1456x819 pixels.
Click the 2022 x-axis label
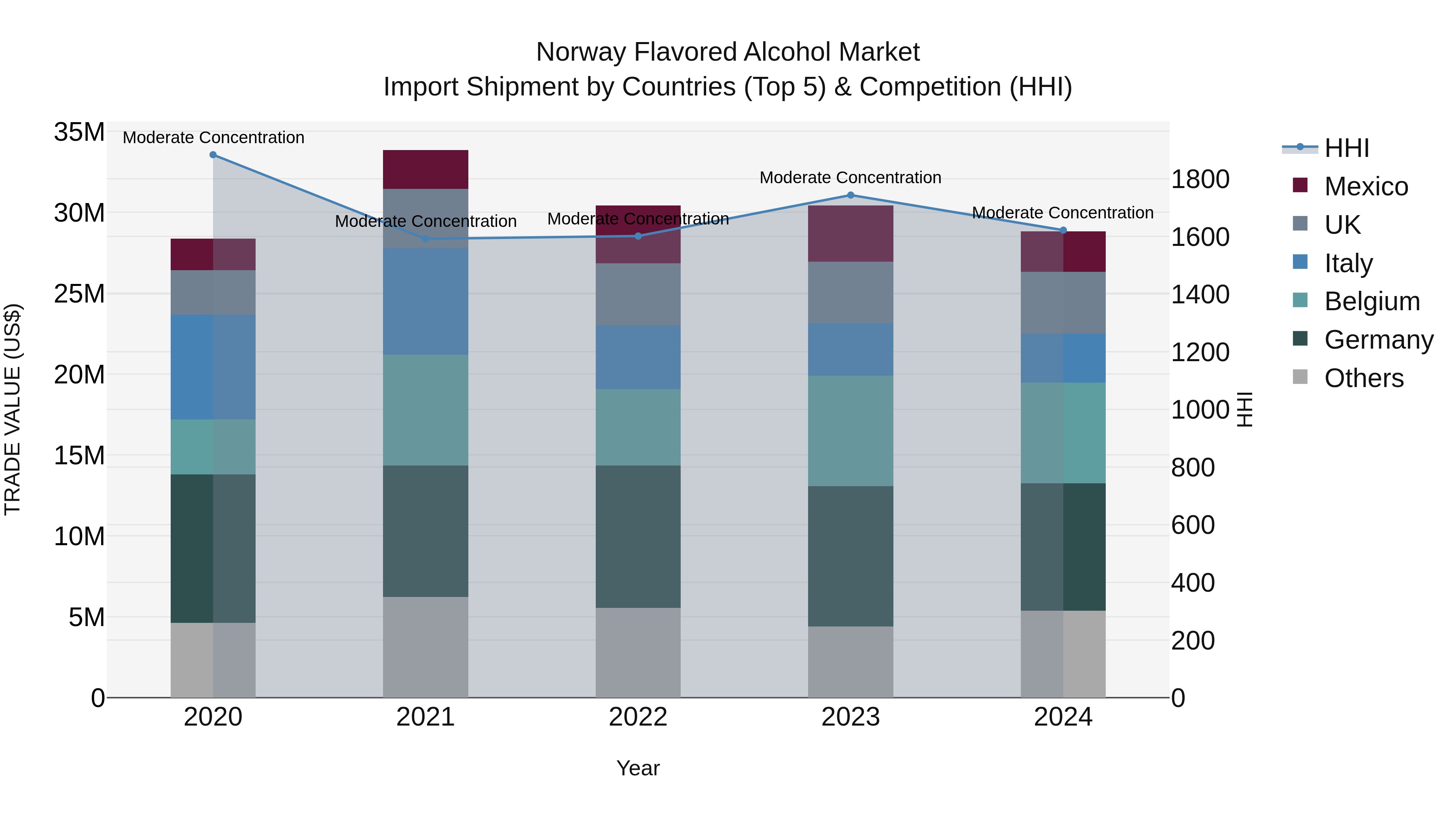pos(638,717)
